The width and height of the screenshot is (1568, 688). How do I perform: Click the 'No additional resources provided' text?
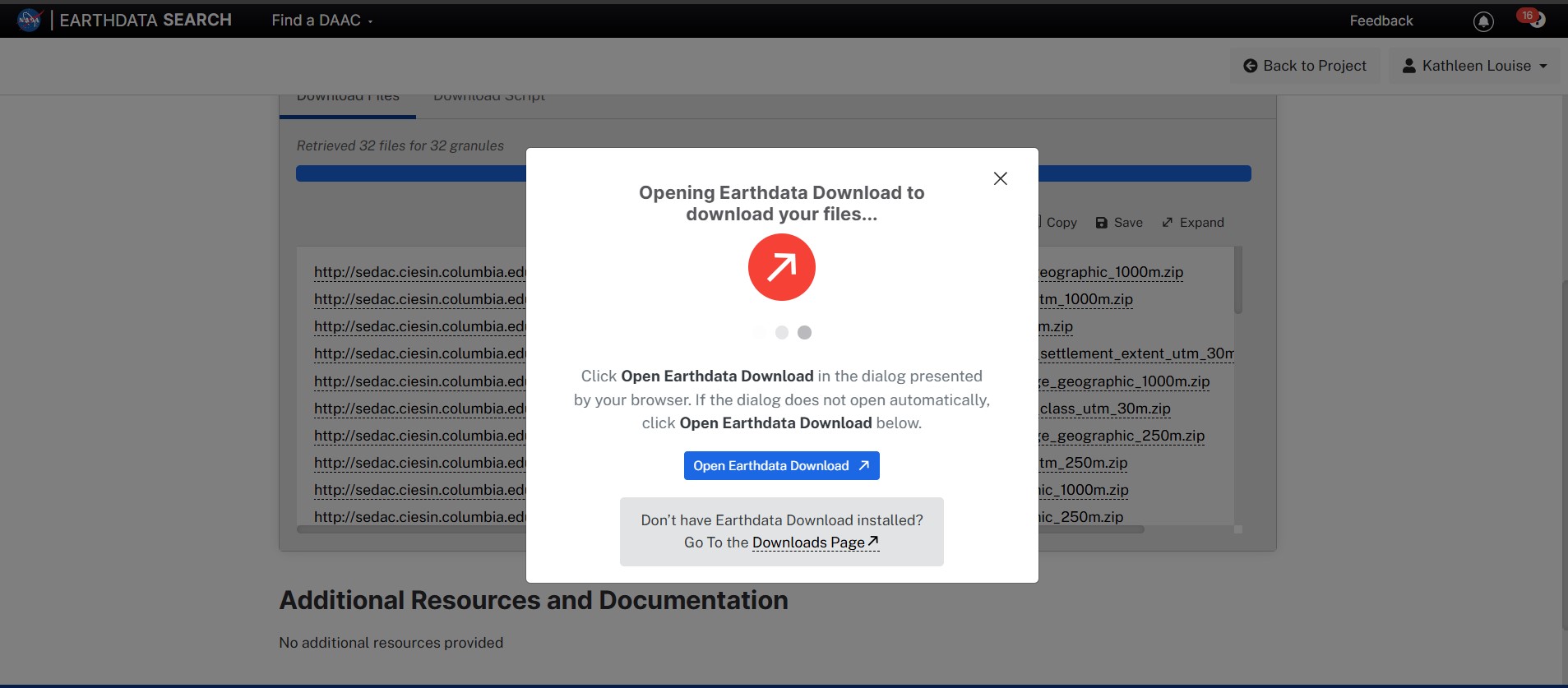point(391,643)
